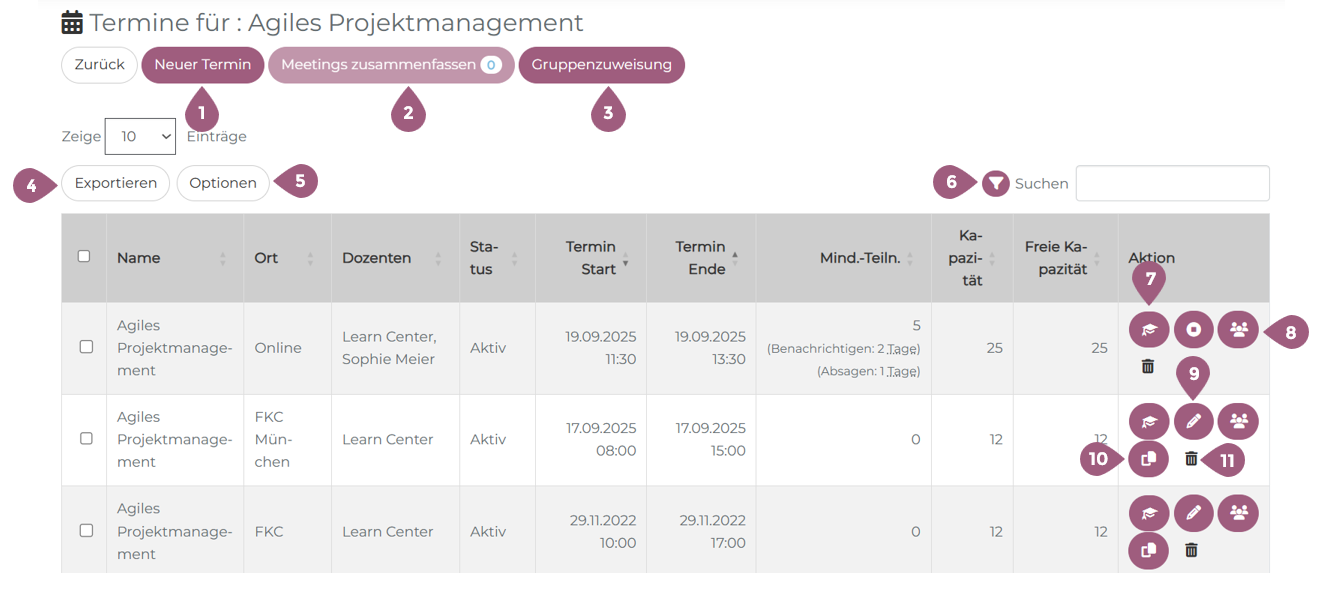Expand the Exportieren menu button
This screenshot has height=598, width=1318.
[x=116, y=183]
